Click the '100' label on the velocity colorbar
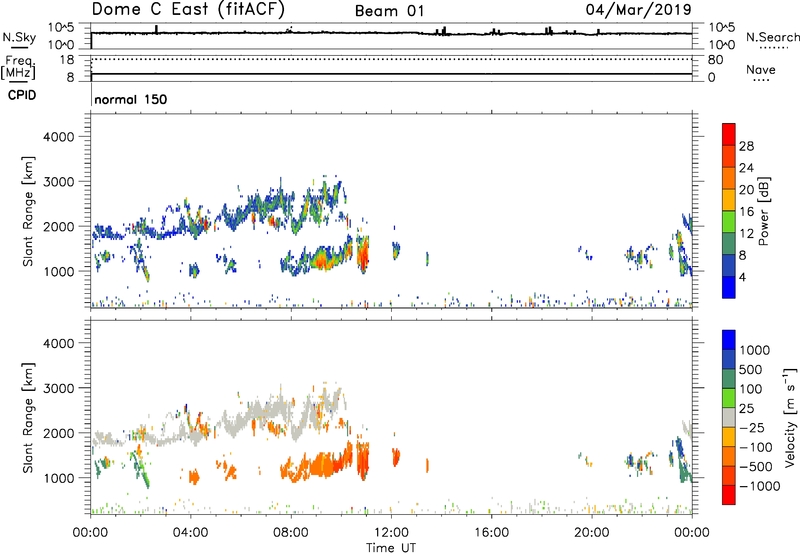 (x=751, y=389)
